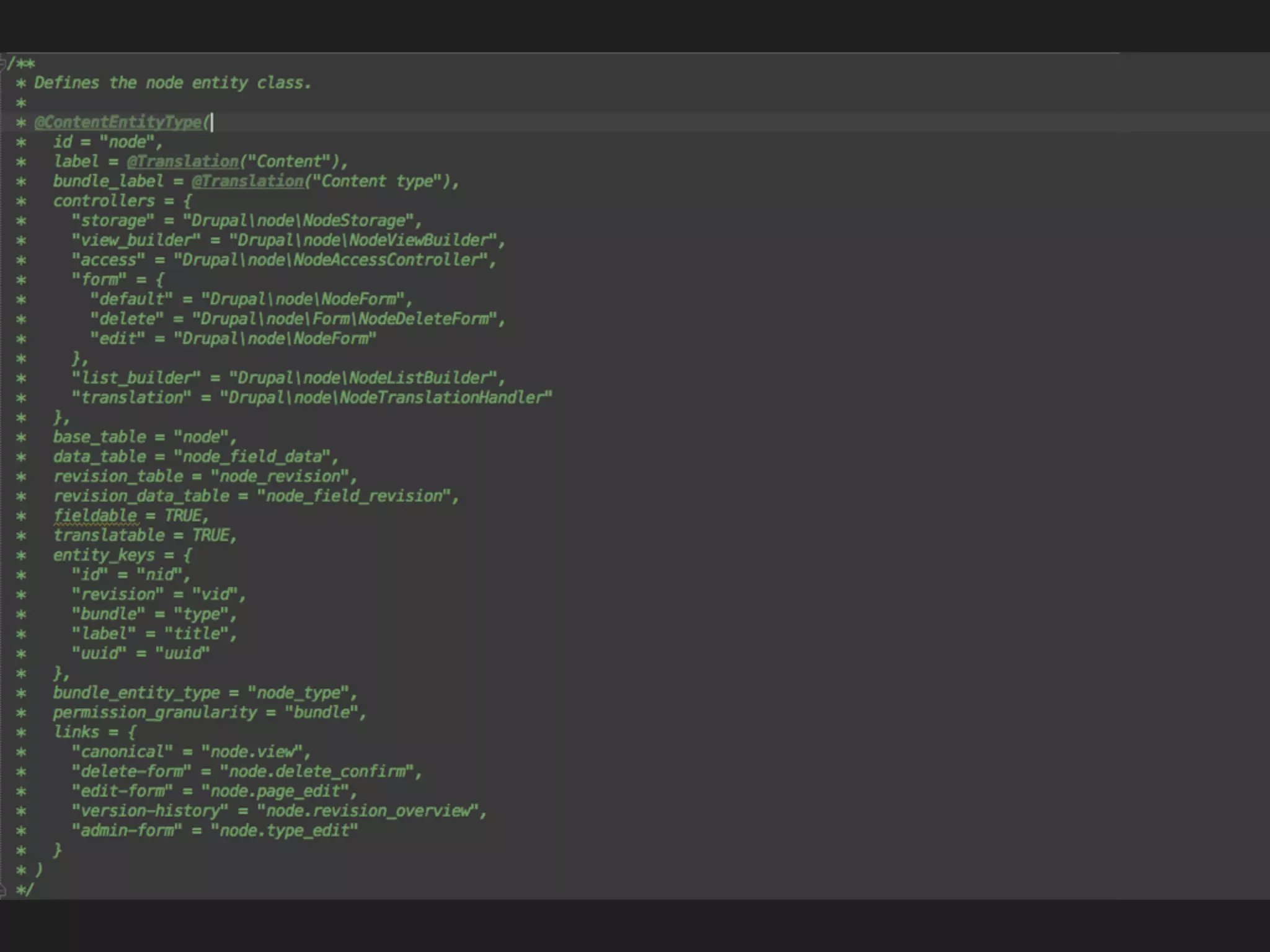Place cursor in "Defines the node entity class."
This screenshot has height=952, width=1270.
(172, 83)
